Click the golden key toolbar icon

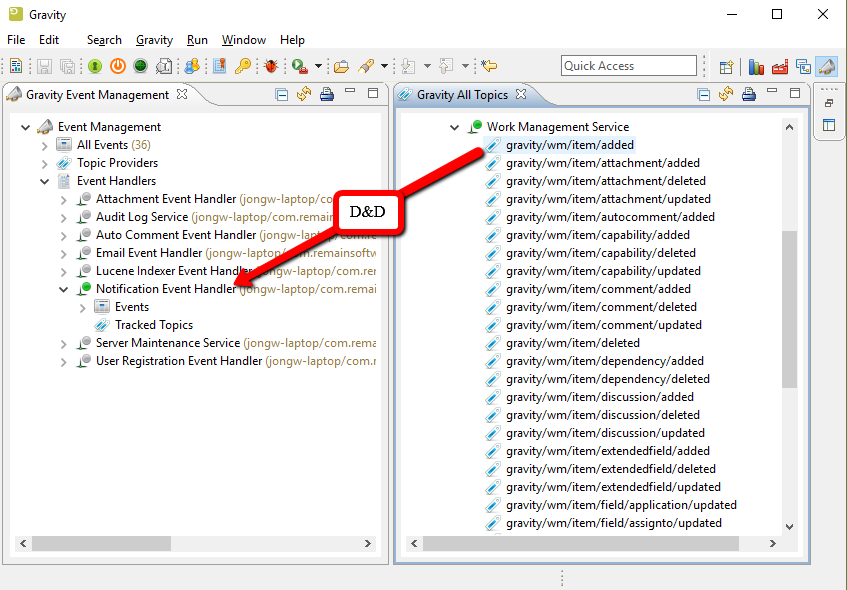coord(243,66)
